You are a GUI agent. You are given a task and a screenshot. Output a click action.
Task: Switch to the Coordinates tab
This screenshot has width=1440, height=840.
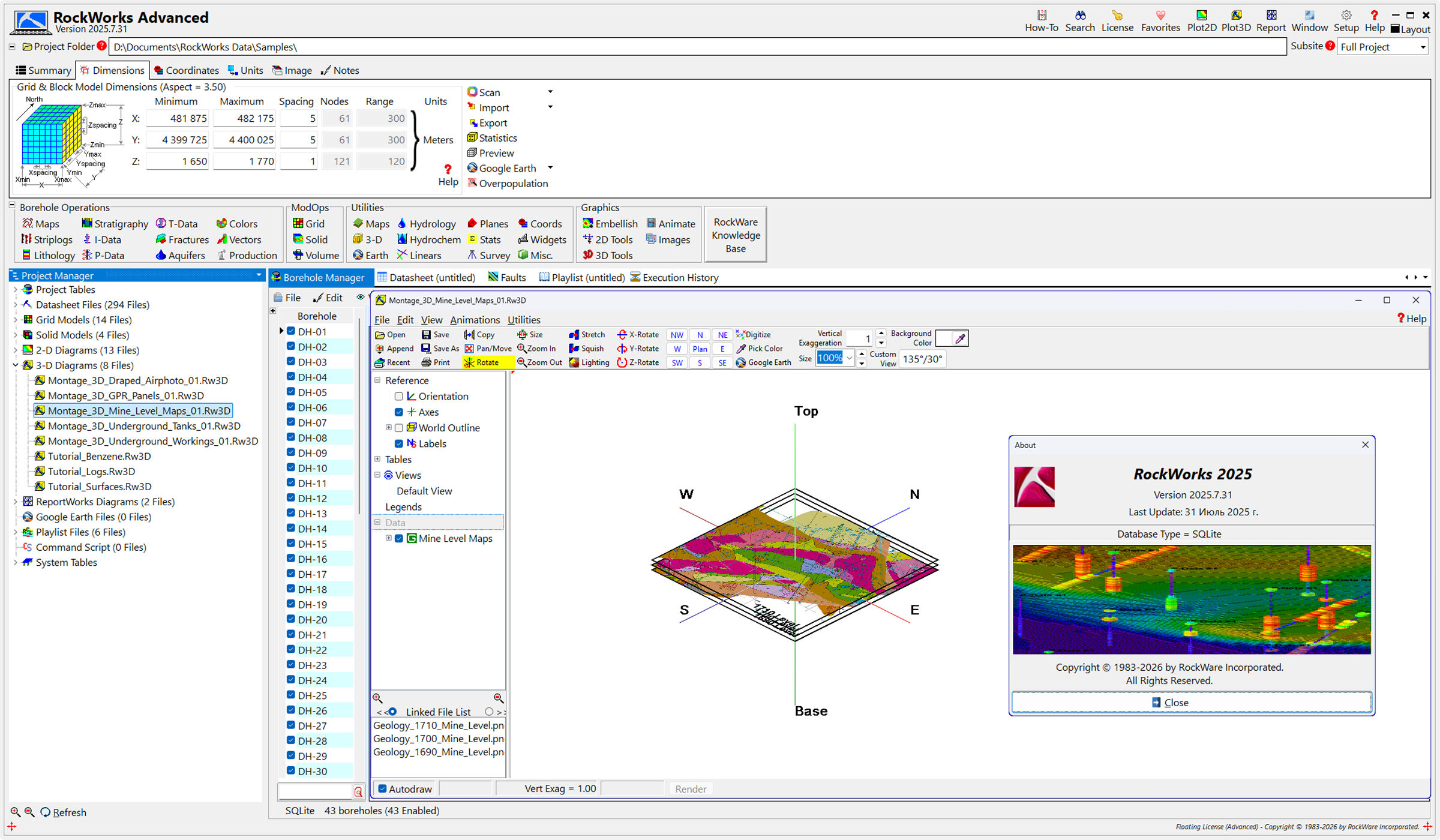pyautogui.click(x=186, y=70)
